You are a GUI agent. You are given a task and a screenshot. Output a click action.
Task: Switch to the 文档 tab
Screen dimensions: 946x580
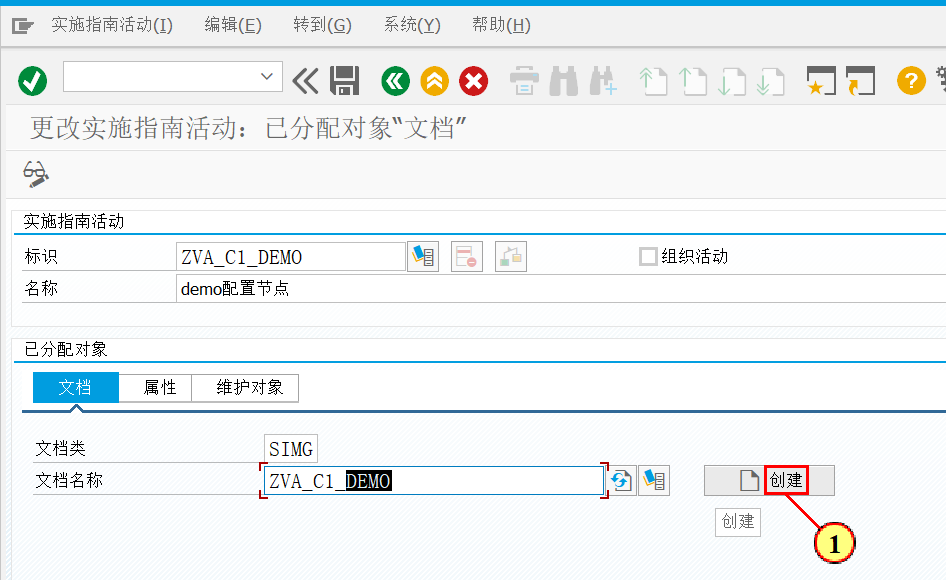[x=75, y=387]
